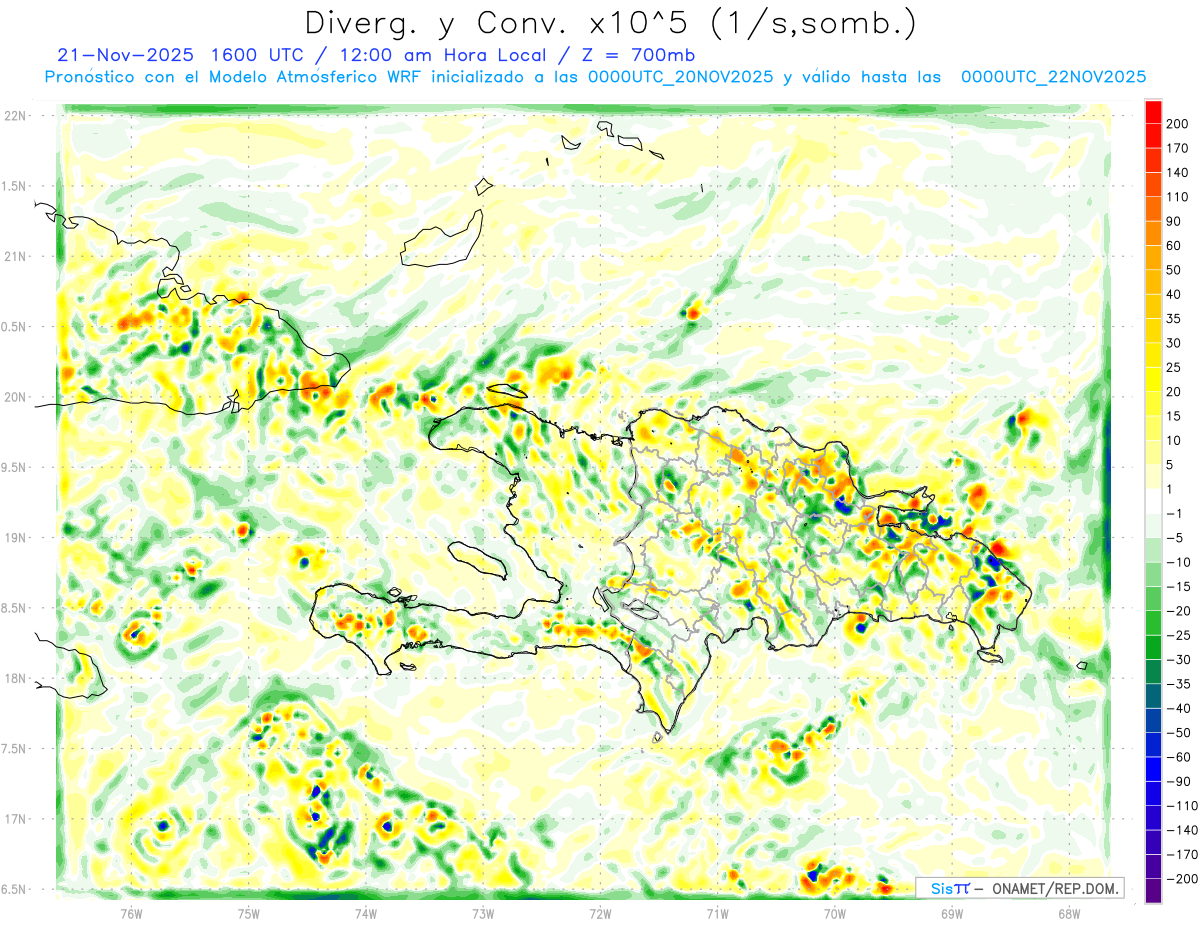Click the '69W' longitude label
This screenshot has height=927, width=1200.
(952, 912)
